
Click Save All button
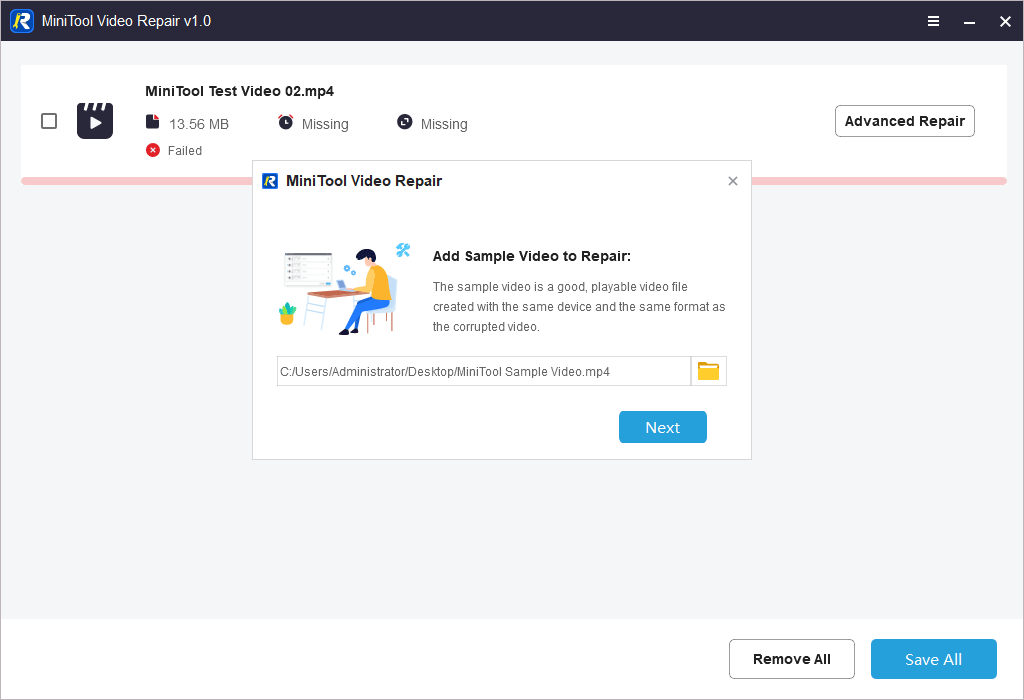(x=933, y=659)
